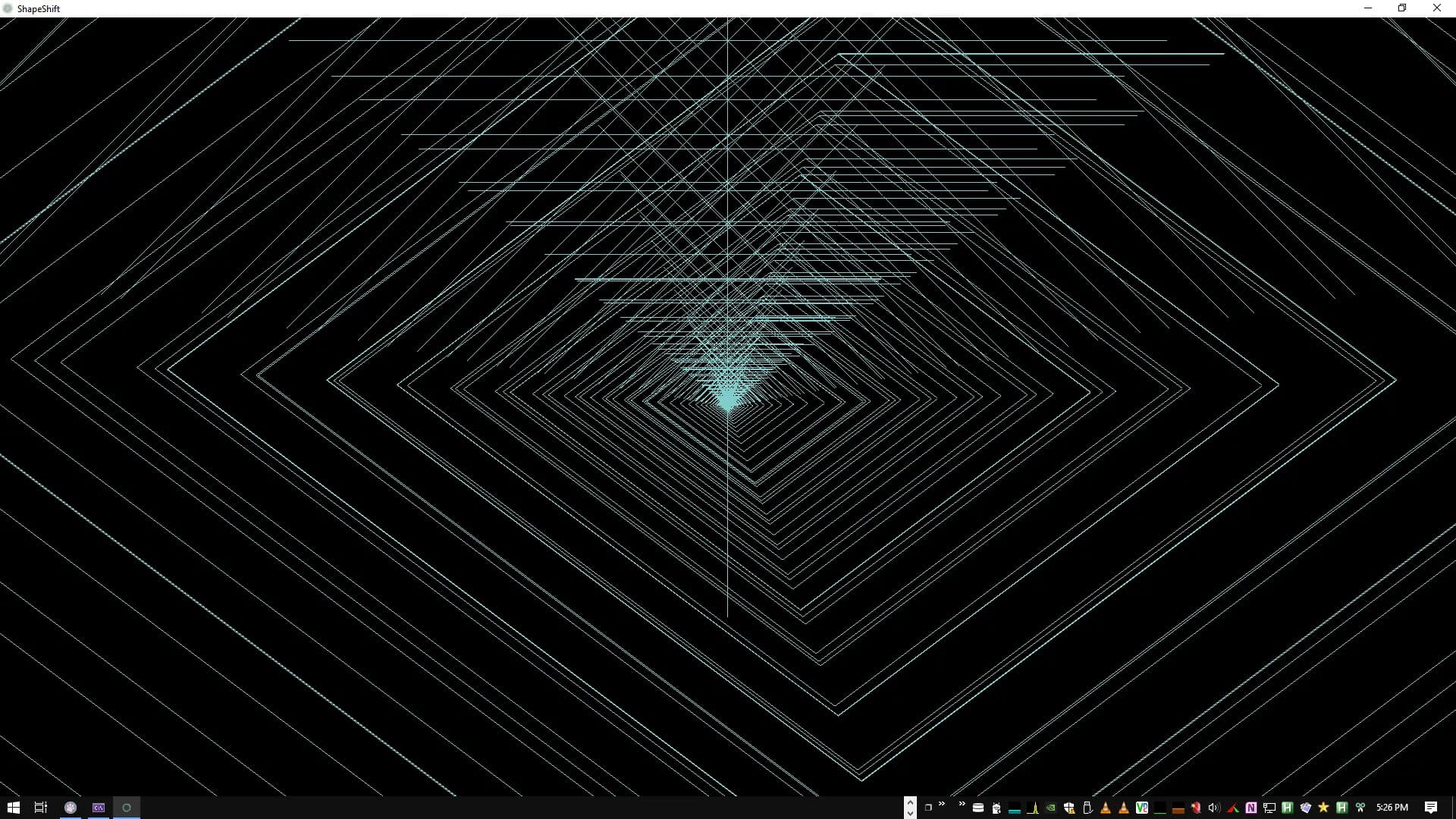The image size is (1456, 819).
Task: Open the Action Center notifications
Action: pos(1431,808)
